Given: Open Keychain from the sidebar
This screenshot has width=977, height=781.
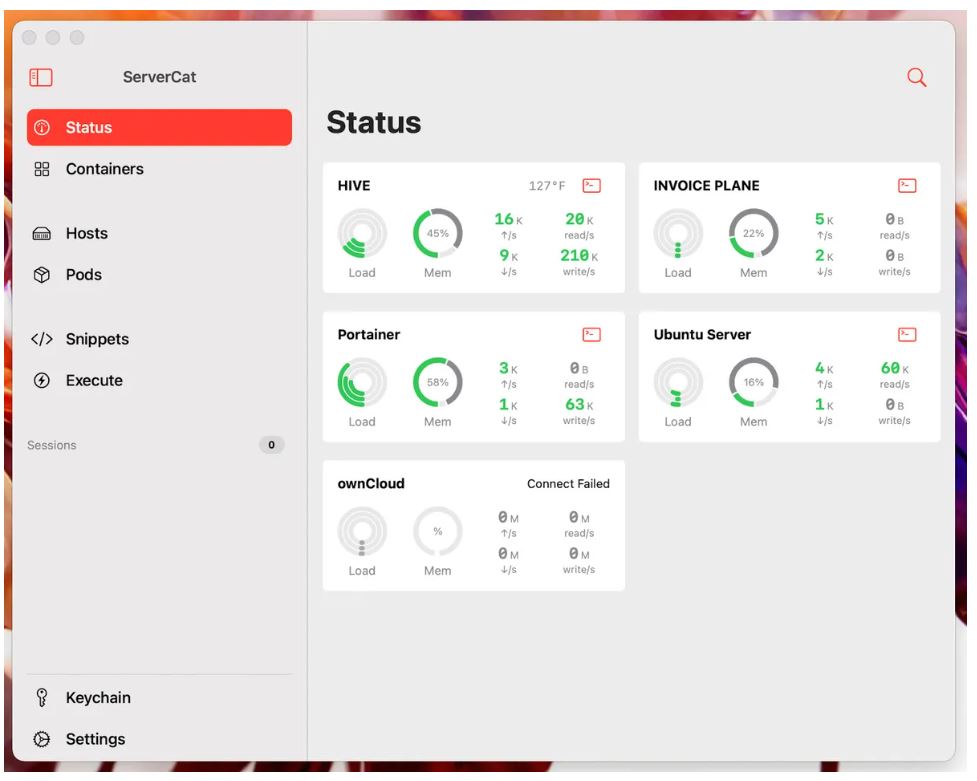Looking at the screenshot, I should (x=97, y=698).
